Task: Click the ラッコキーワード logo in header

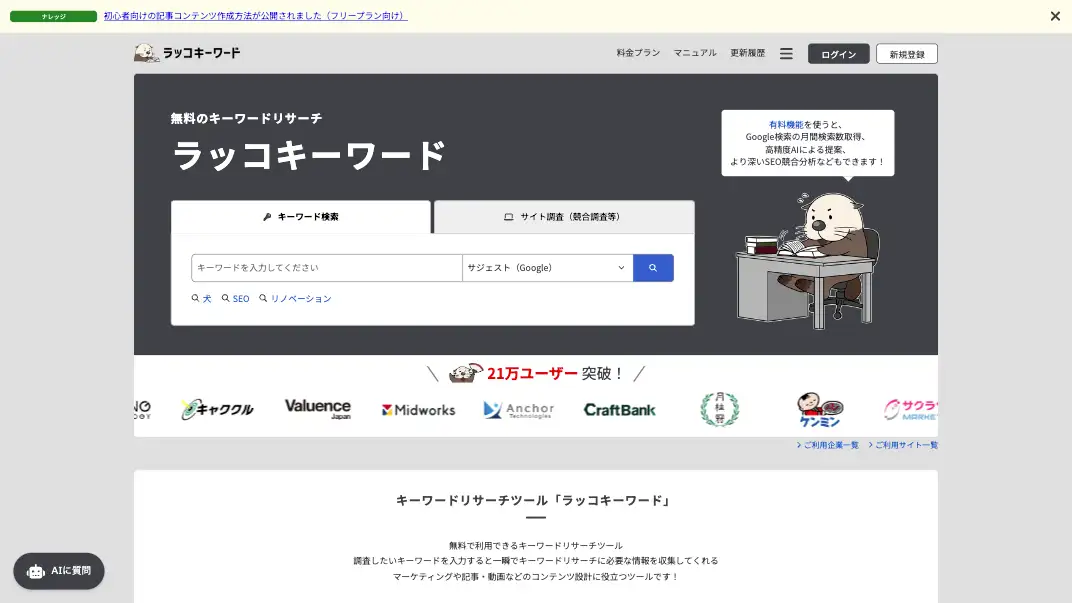Action: 187,53
